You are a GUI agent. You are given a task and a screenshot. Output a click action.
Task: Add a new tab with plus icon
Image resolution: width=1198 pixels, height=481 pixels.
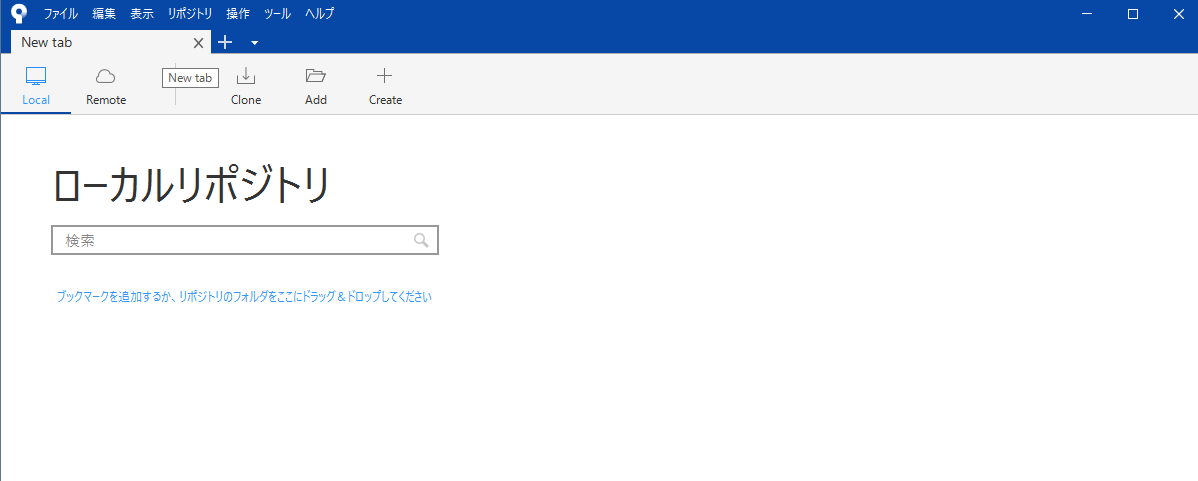point(225,43)
